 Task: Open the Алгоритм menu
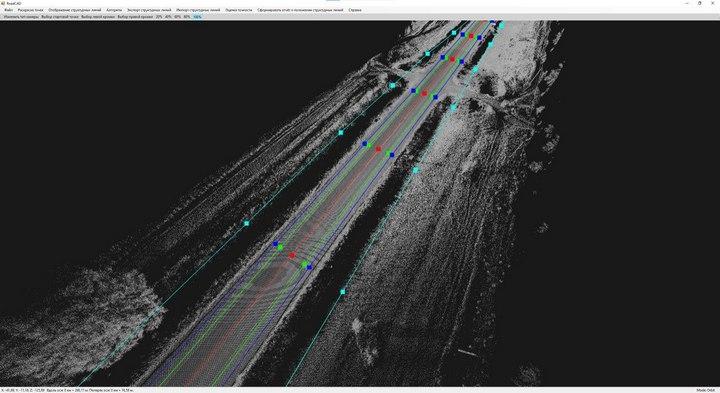tap(114, 10)
